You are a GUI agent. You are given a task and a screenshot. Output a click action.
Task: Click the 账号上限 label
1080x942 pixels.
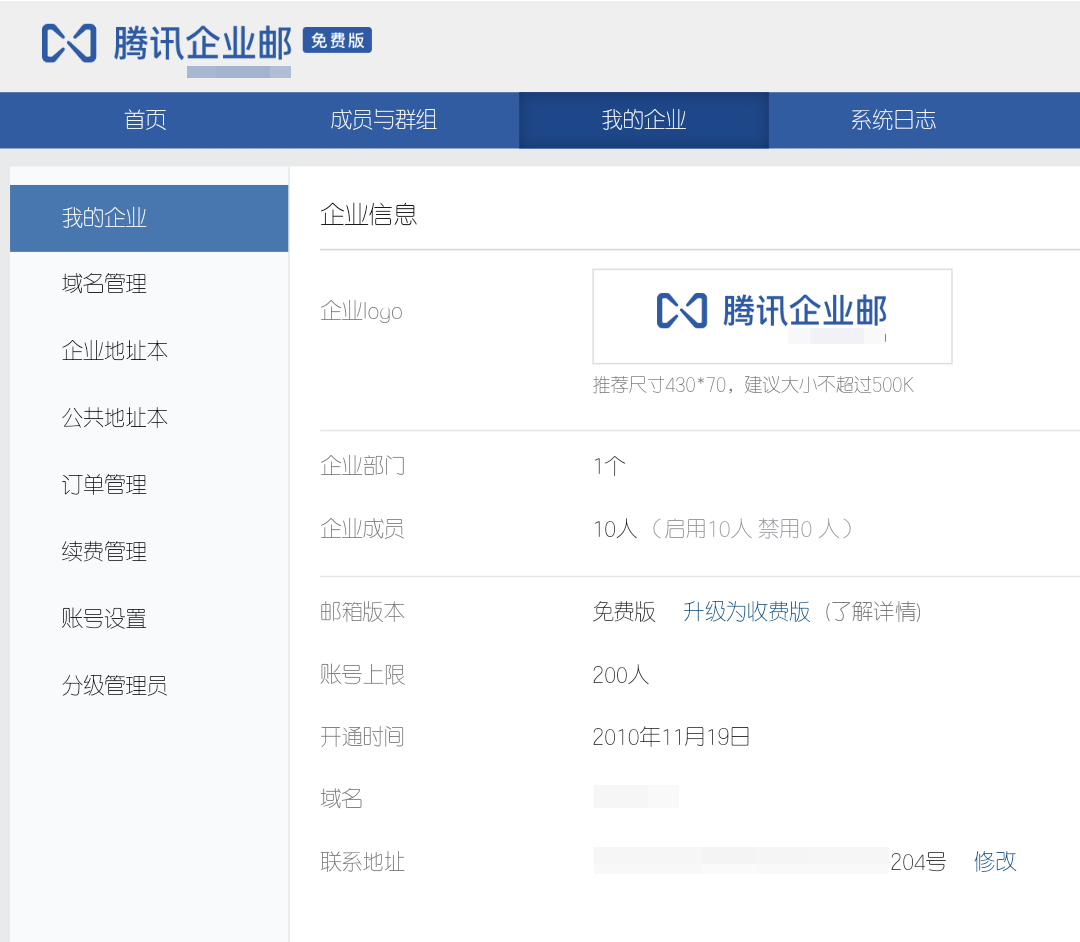point(362,674)
